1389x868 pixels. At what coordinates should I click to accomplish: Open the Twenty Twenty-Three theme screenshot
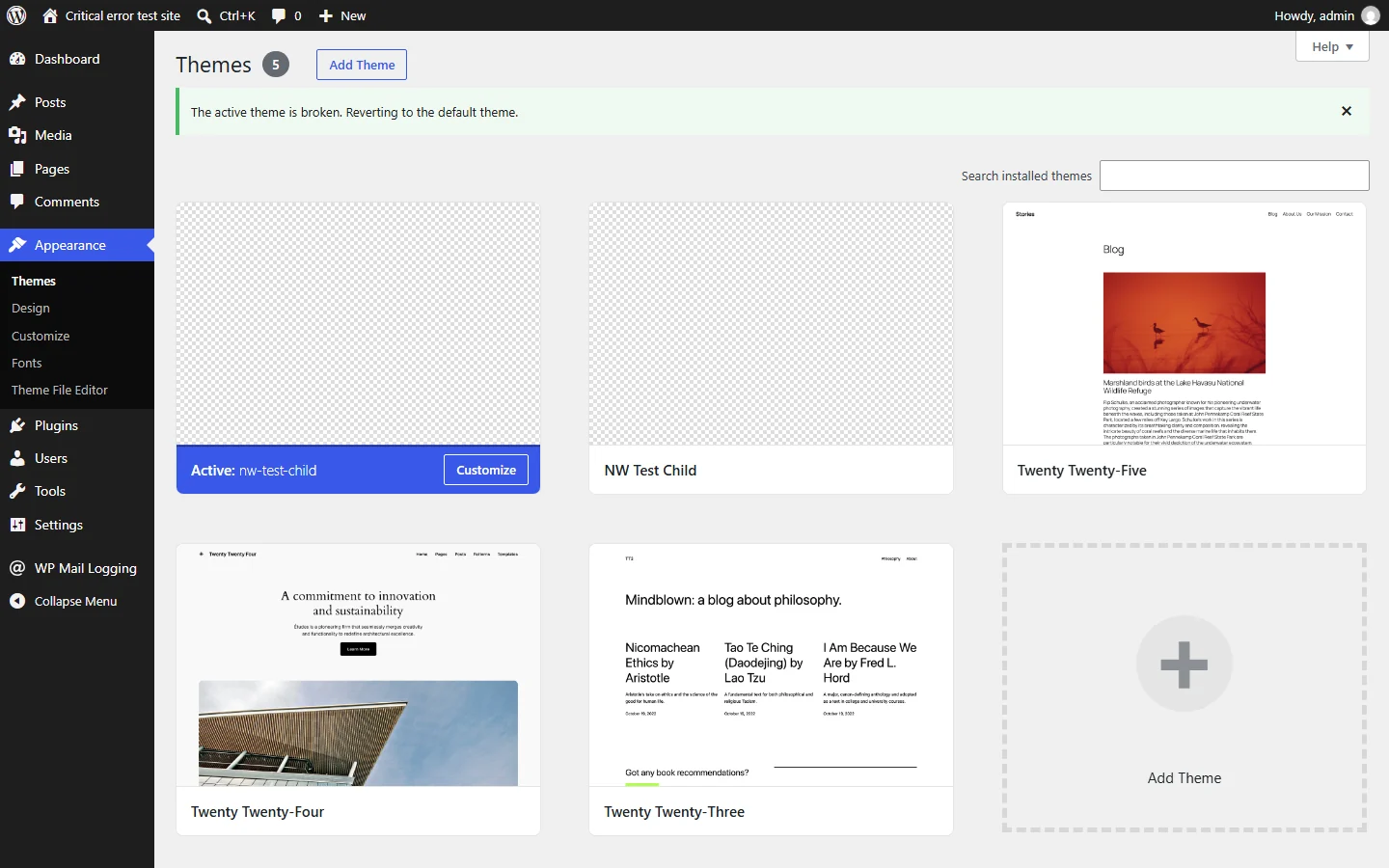tap(771, 665)
